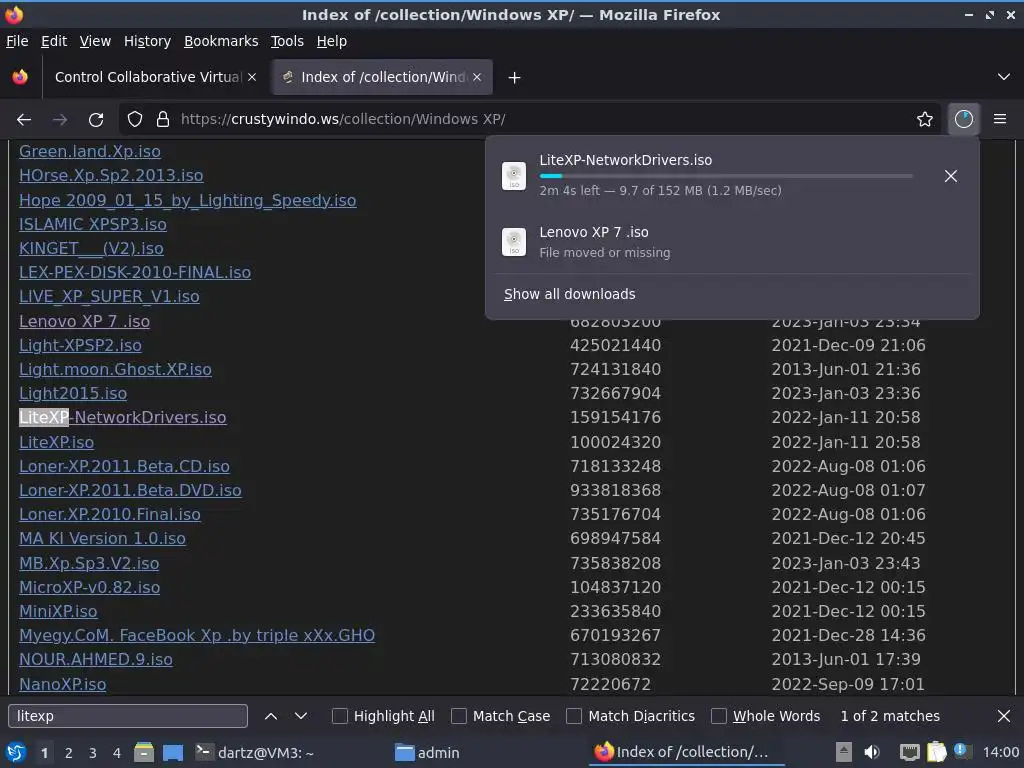
Task: Open Loner.XP.2010.Final.iso link
Action: pyautogui.click(x=110, y=515)
